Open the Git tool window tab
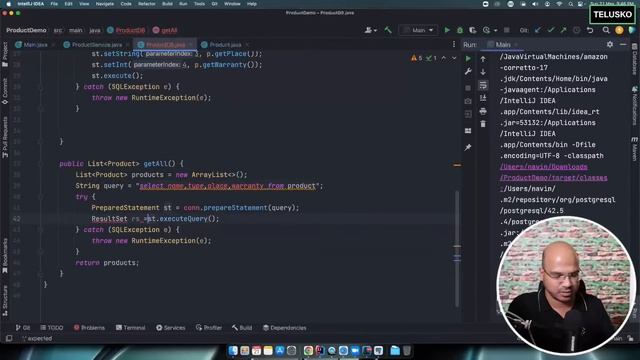640x360 pixels. 23,328
